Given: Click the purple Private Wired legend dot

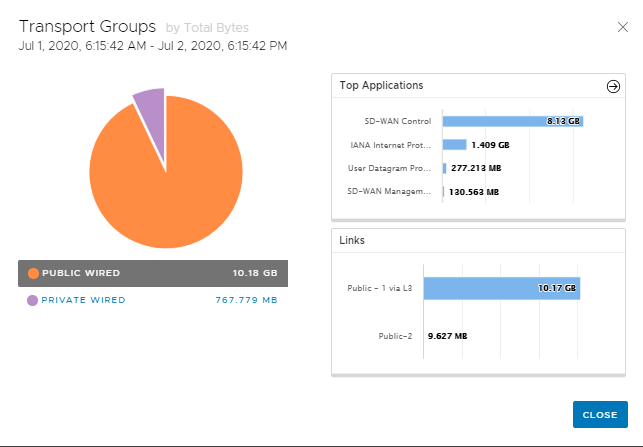Looking at the screenshot, I should tap(33, 299).
